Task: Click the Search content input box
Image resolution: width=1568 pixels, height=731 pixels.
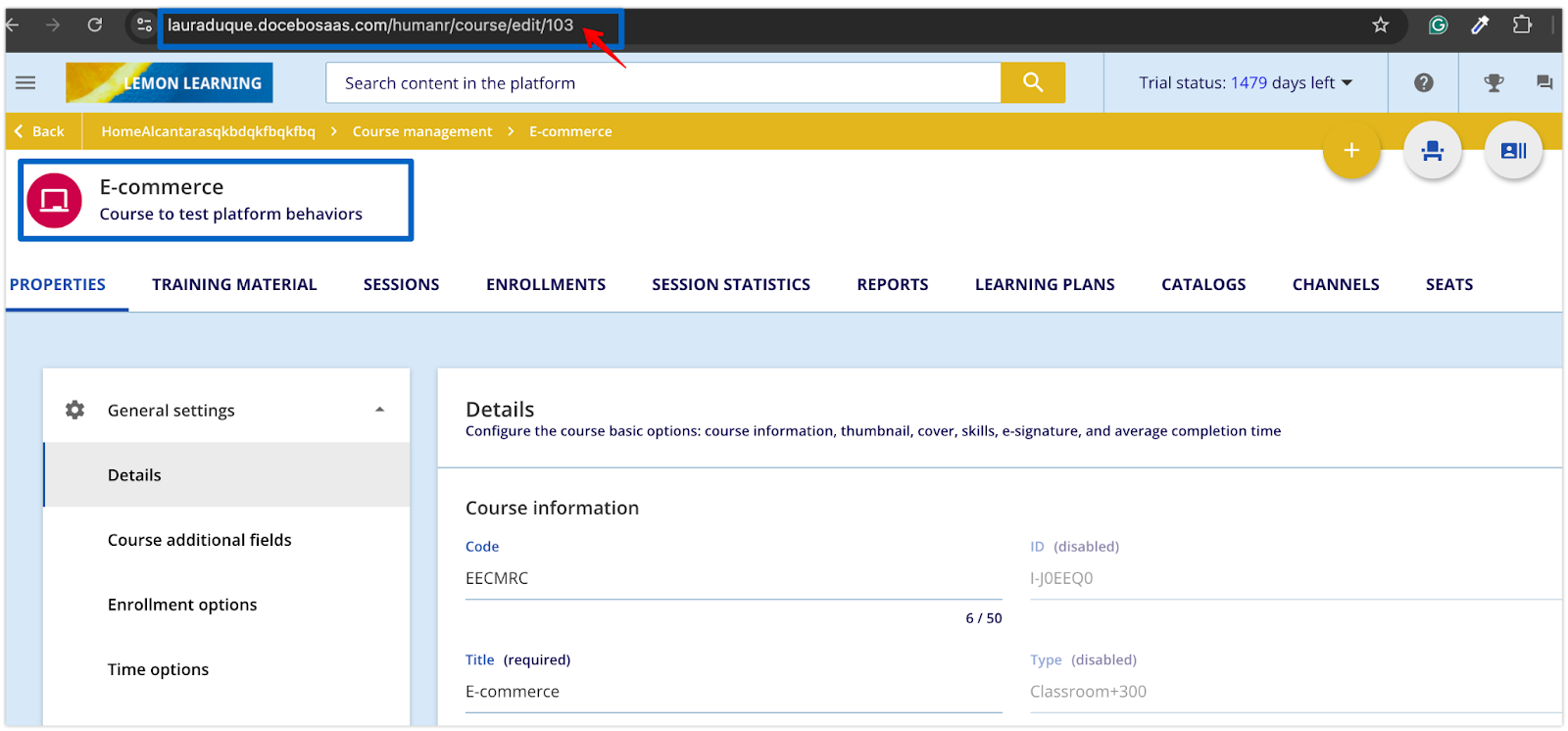Action: point(663,83)
